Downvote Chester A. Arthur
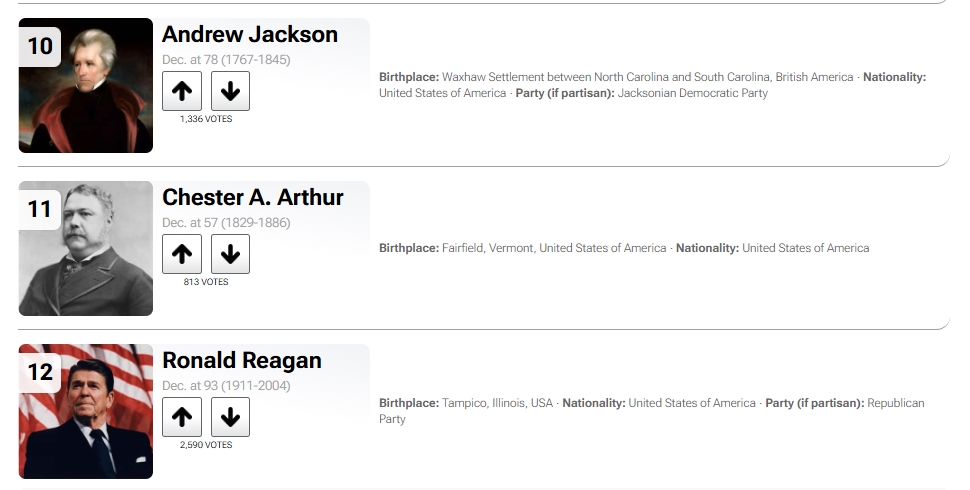 pos(230,254)
